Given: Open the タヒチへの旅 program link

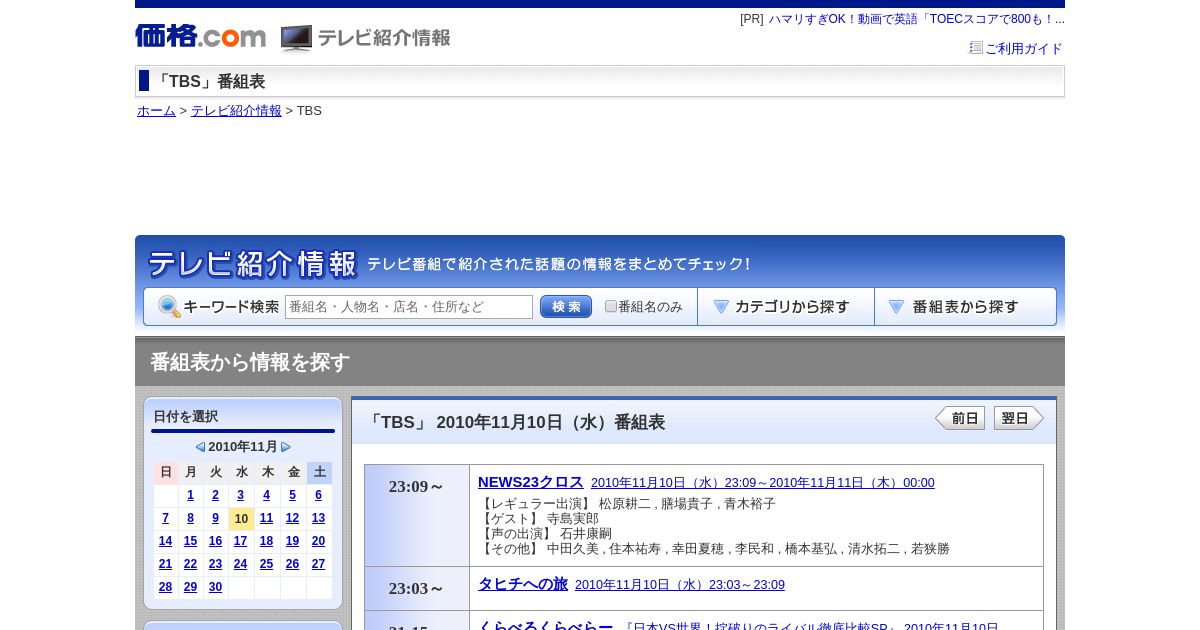Looking at the screenshot, I should tap(523, 584).
